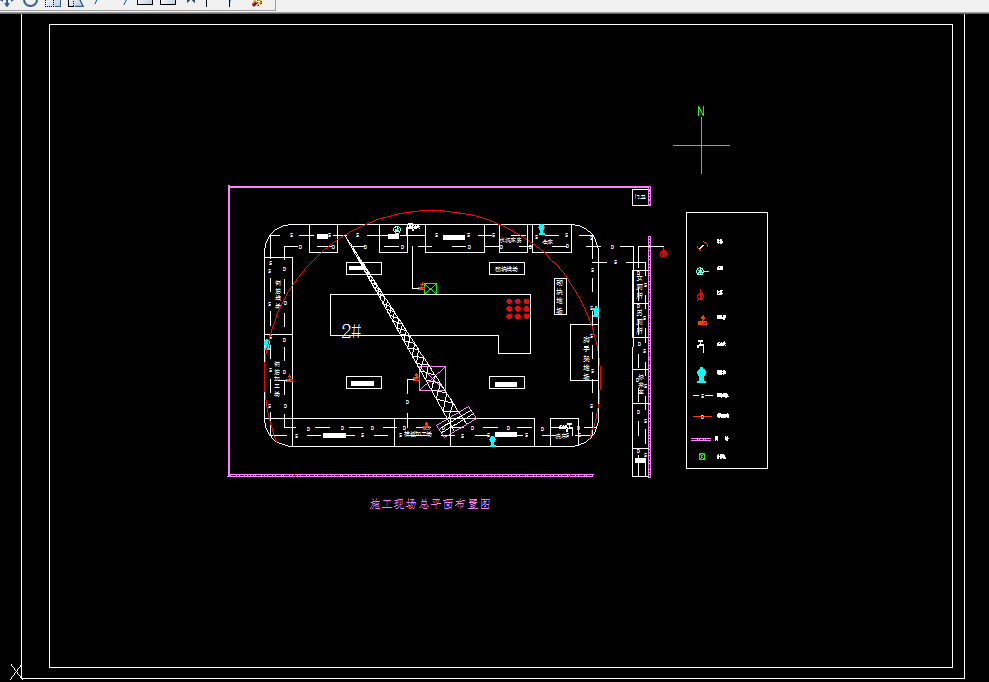Viewport: 989px width, 682px height.
Task: Select the white bar box upper left of building
Action: pos(364,268)
